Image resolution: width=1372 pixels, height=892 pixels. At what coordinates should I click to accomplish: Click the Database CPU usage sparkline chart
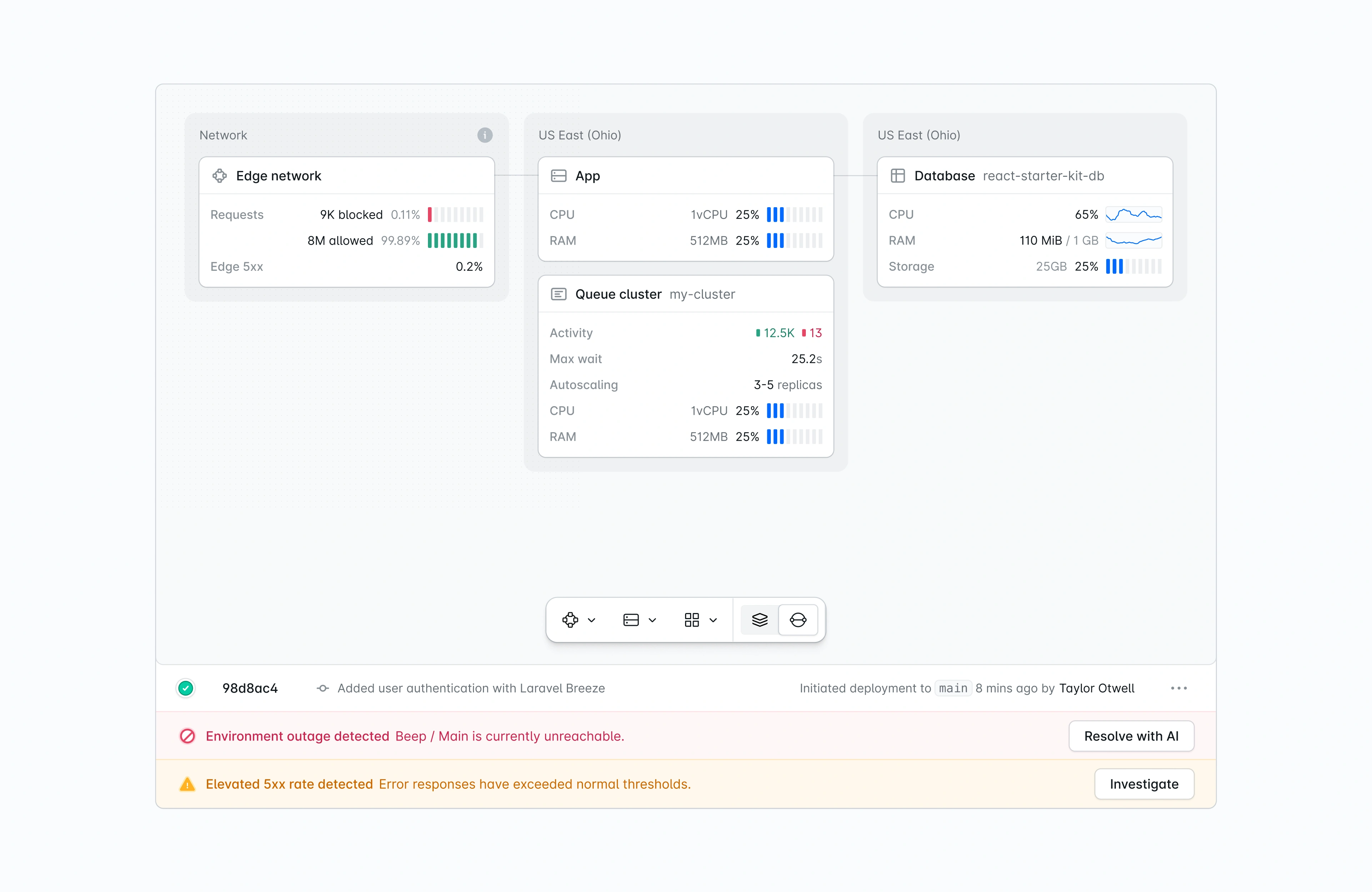coord(1133,214)
